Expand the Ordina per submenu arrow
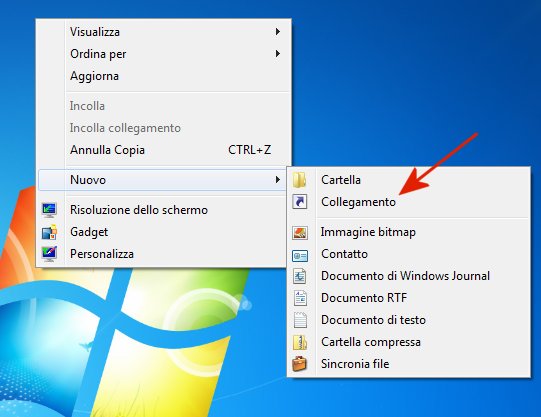The height and width of the screenshot is (417, 541). (277, 54)
